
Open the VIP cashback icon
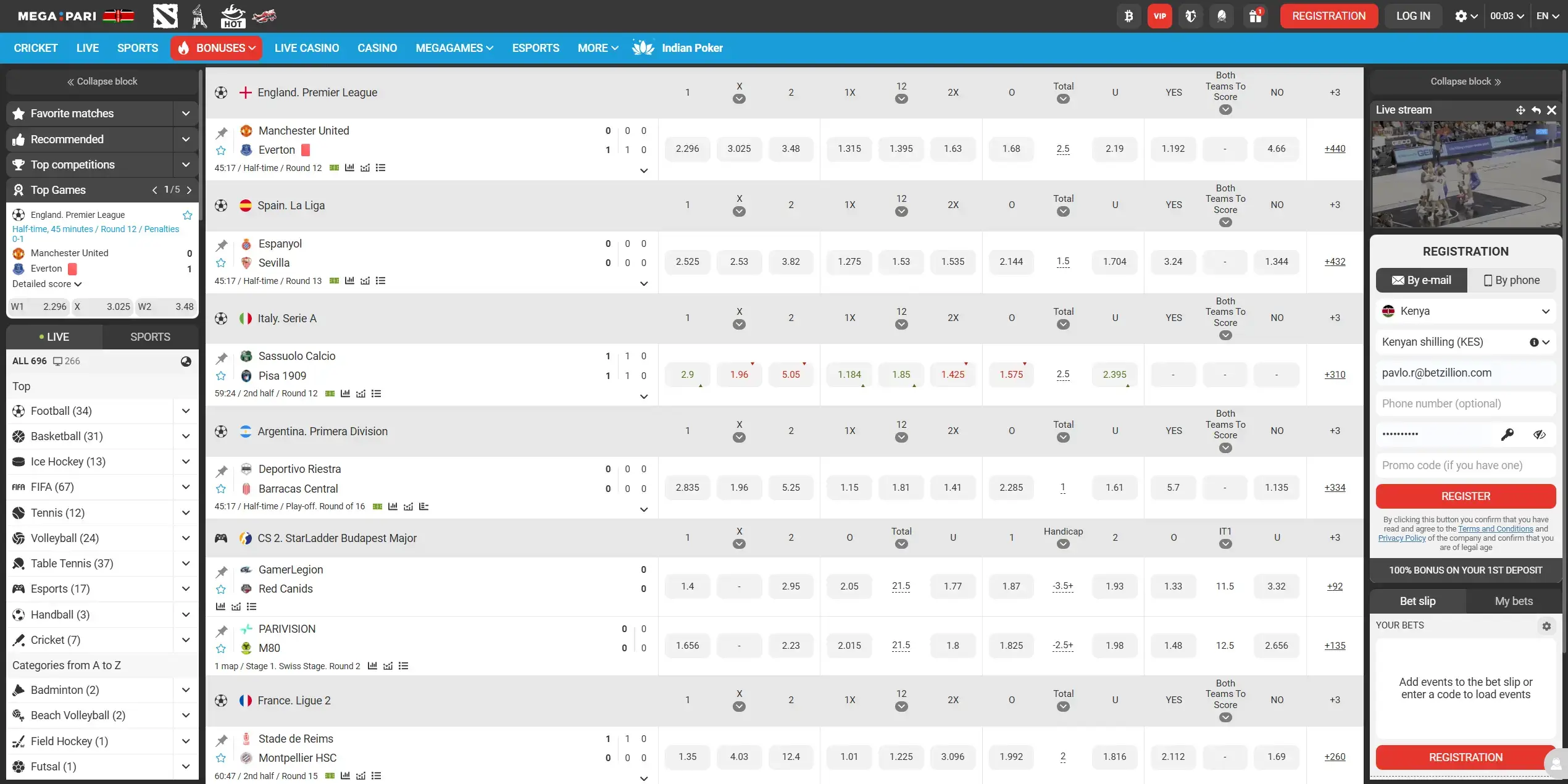click(x=1159, y=16)
